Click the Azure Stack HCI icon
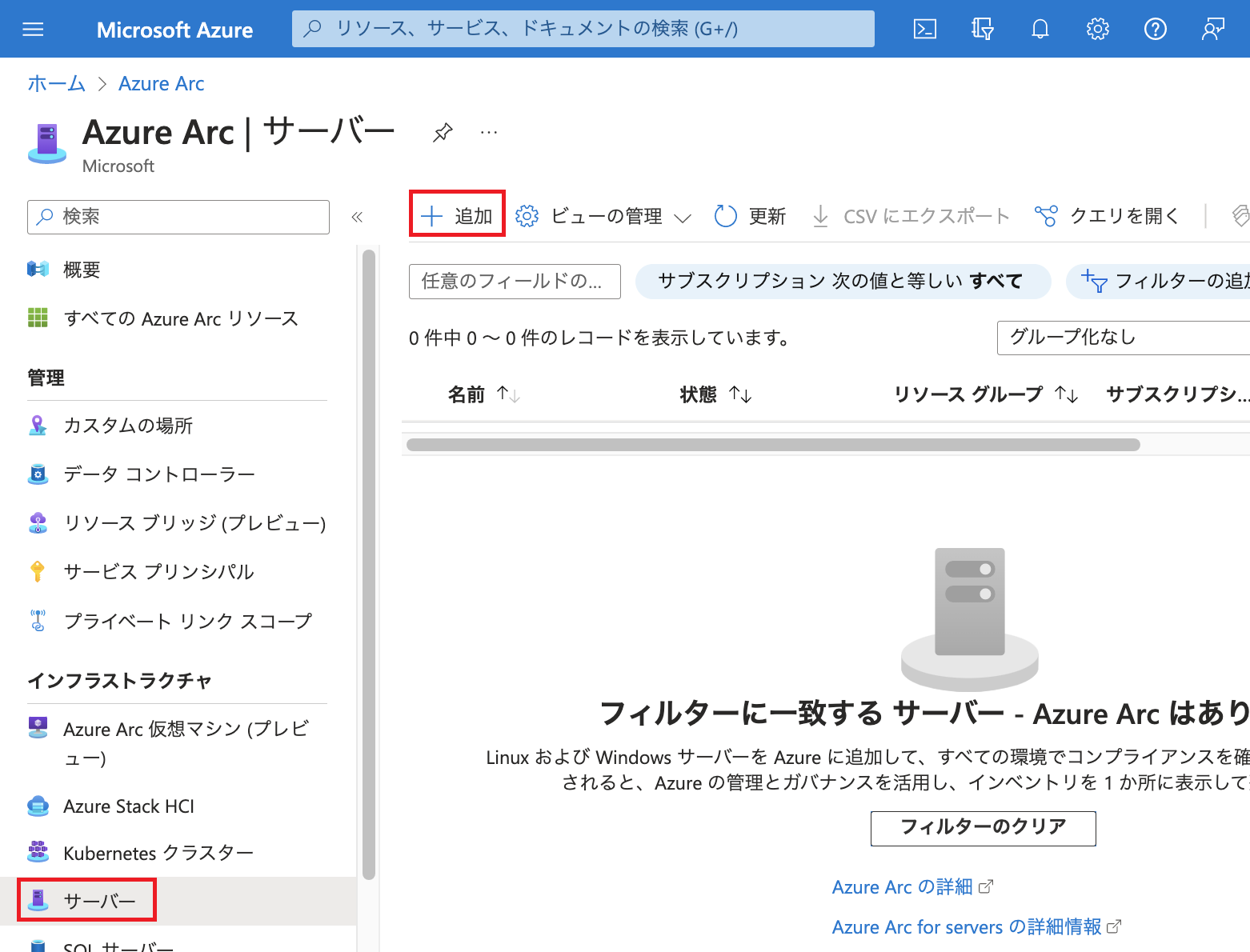Screen dimensions: 1250x952 [38, 806]
